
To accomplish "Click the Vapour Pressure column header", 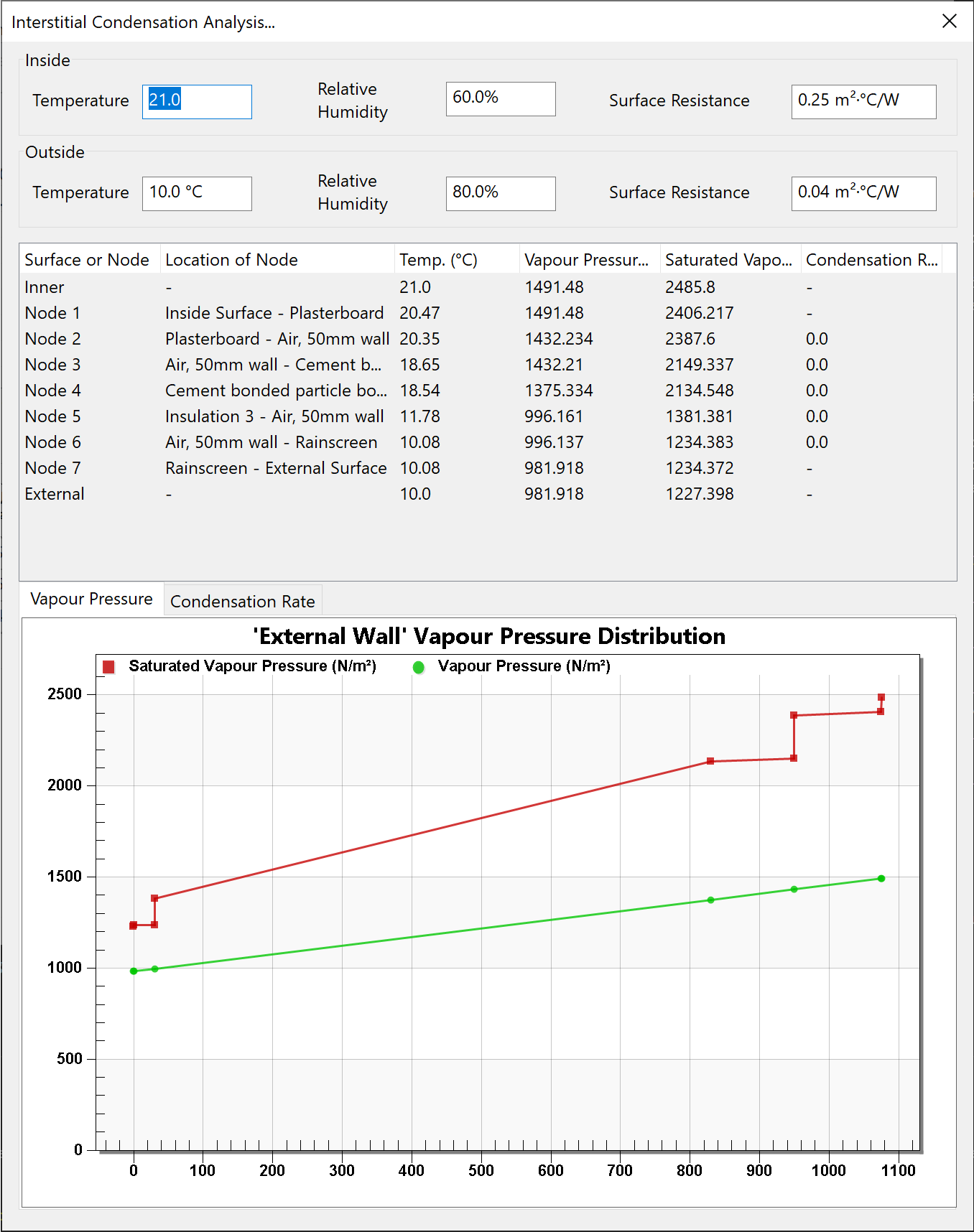I will coord(590,259).
